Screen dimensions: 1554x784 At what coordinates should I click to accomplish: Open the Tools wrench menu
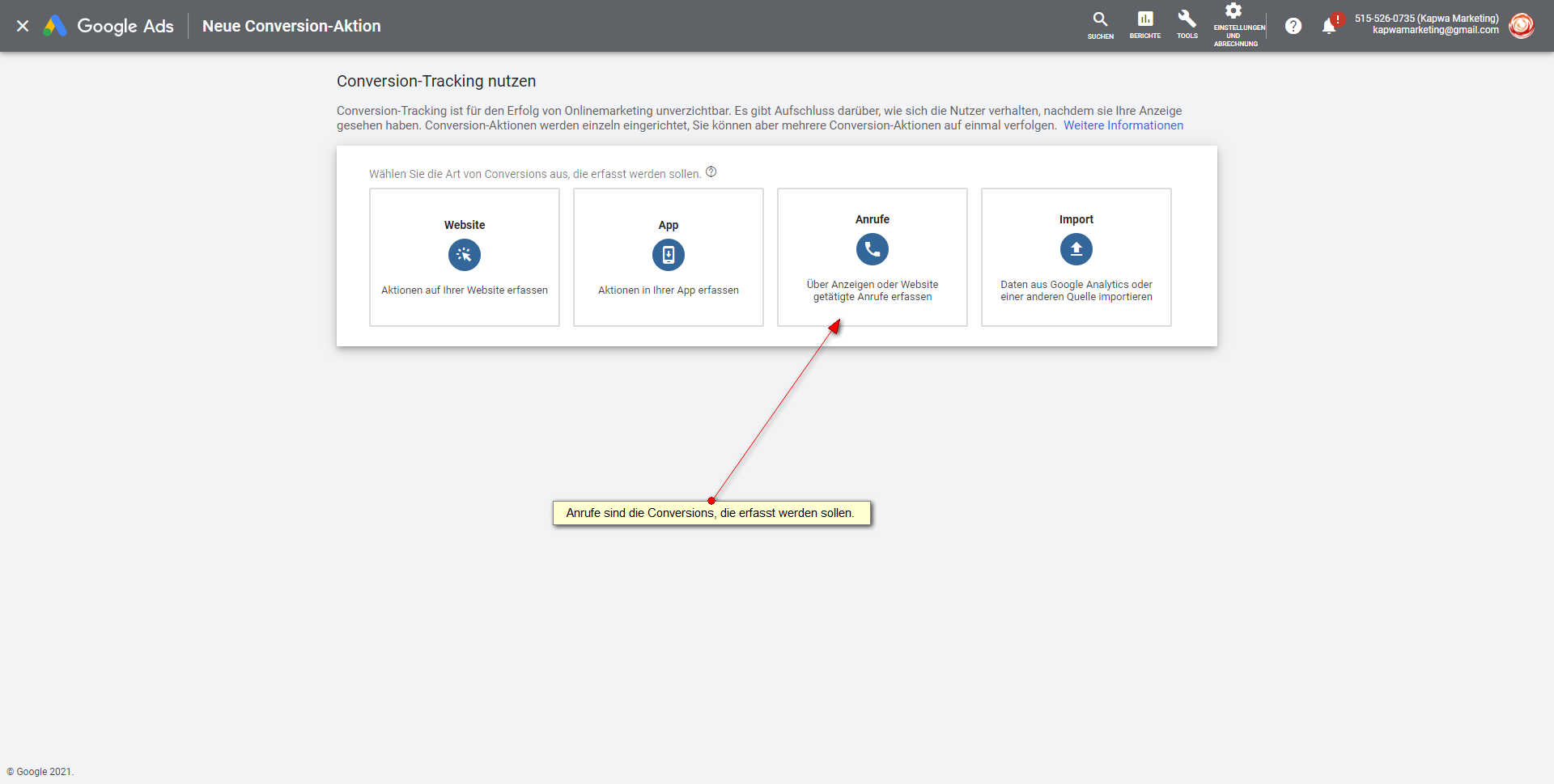pyautogui.click(x=1187, y=19)
